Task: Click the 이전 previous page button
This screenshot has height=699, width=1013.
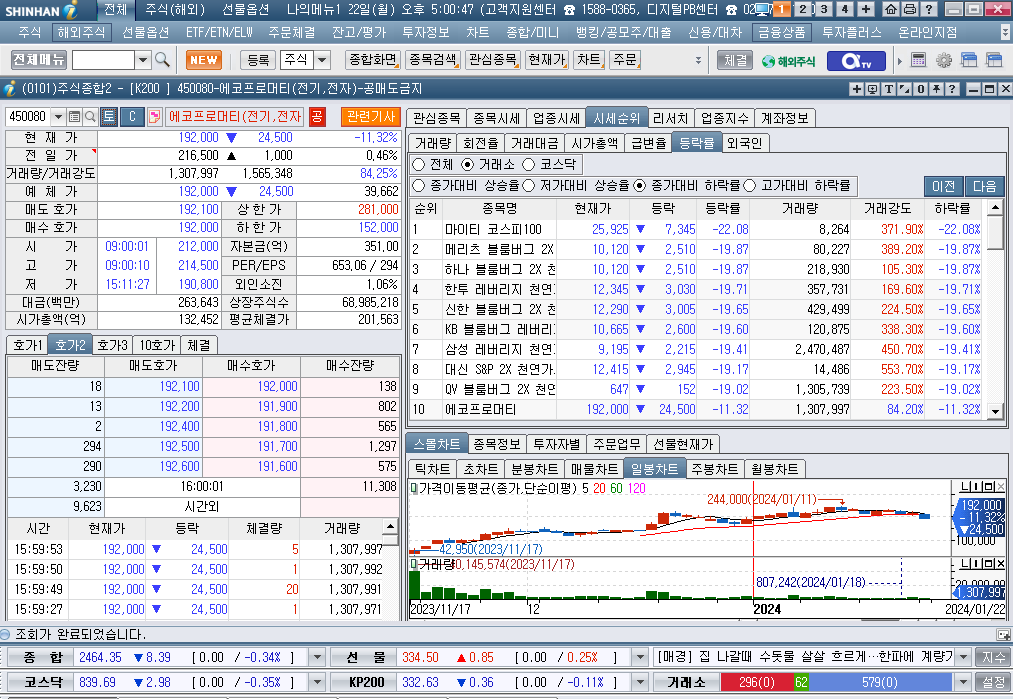Action: [943, 186]
